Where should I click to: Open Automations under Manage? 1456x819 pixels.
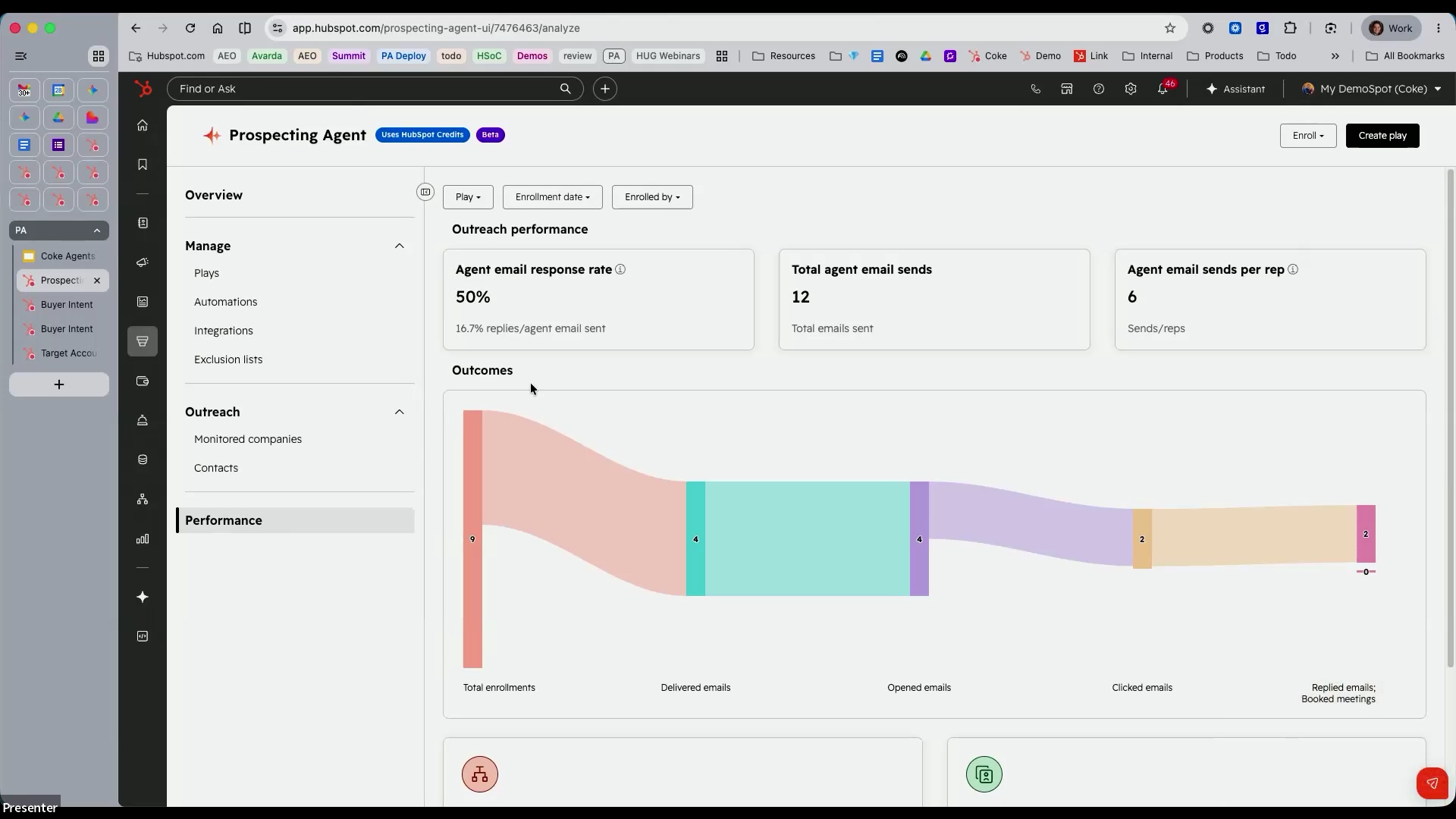click(x=225, y=302)
